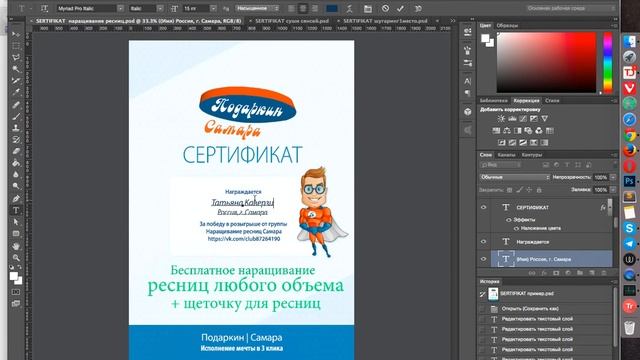Delete layer with trash icon in Layers panel
The height and width of the screenshot is (360, 640).
pyautogui.click(x=604, y=273)
